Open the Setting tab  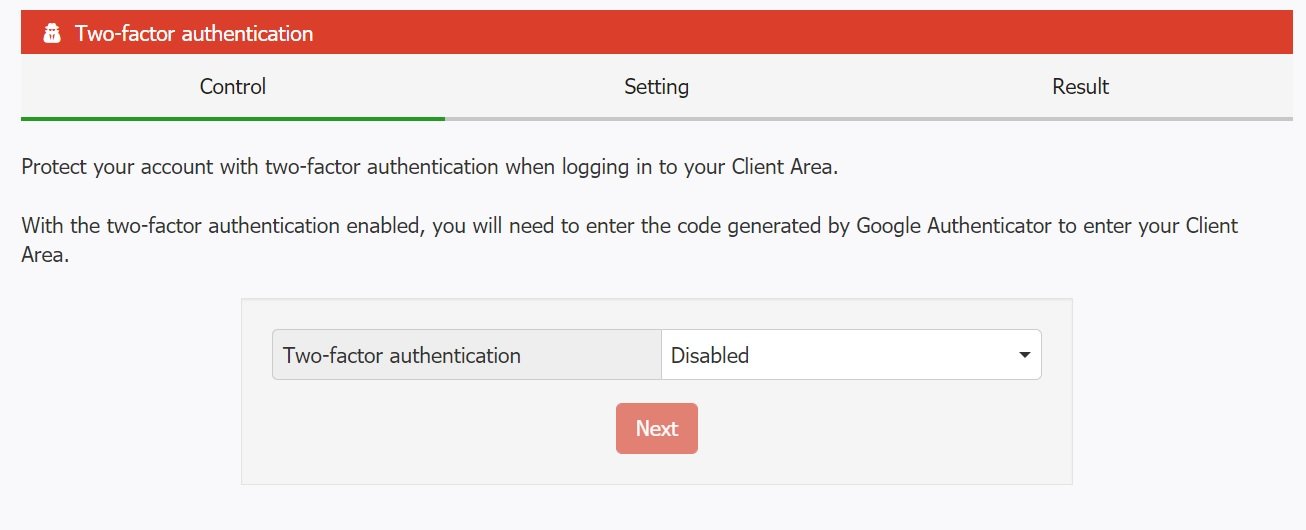coord(656,87)
